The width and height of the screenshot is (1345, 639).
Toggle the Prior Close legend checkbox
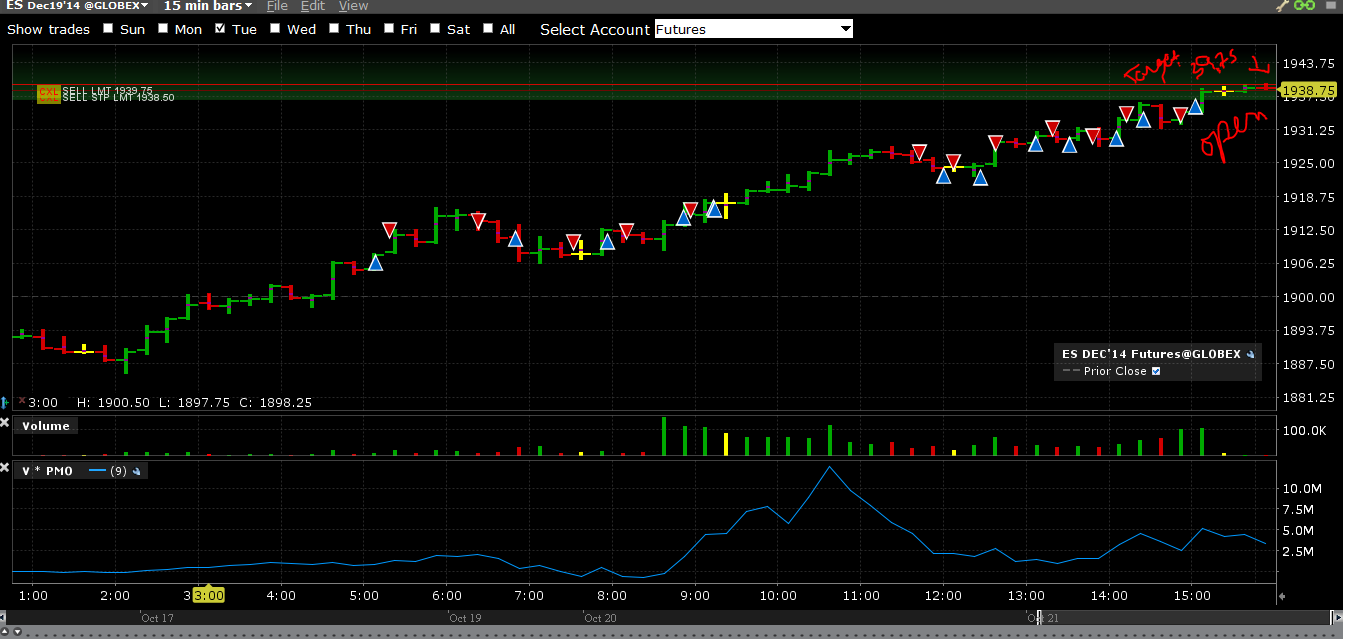point(1157,371)
